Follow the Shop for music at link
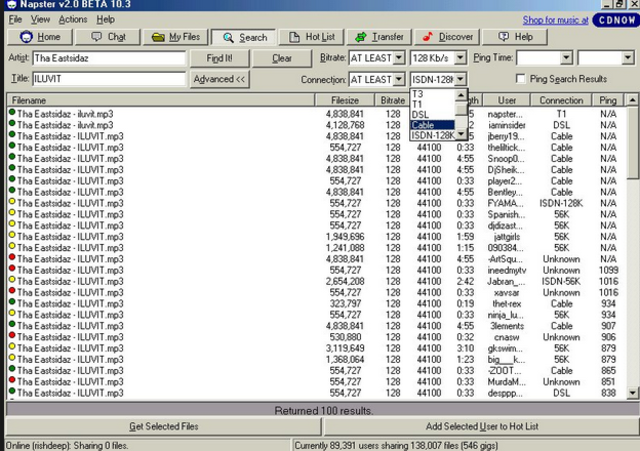This screenshot has height=451, width=640. tap(555, 20)
